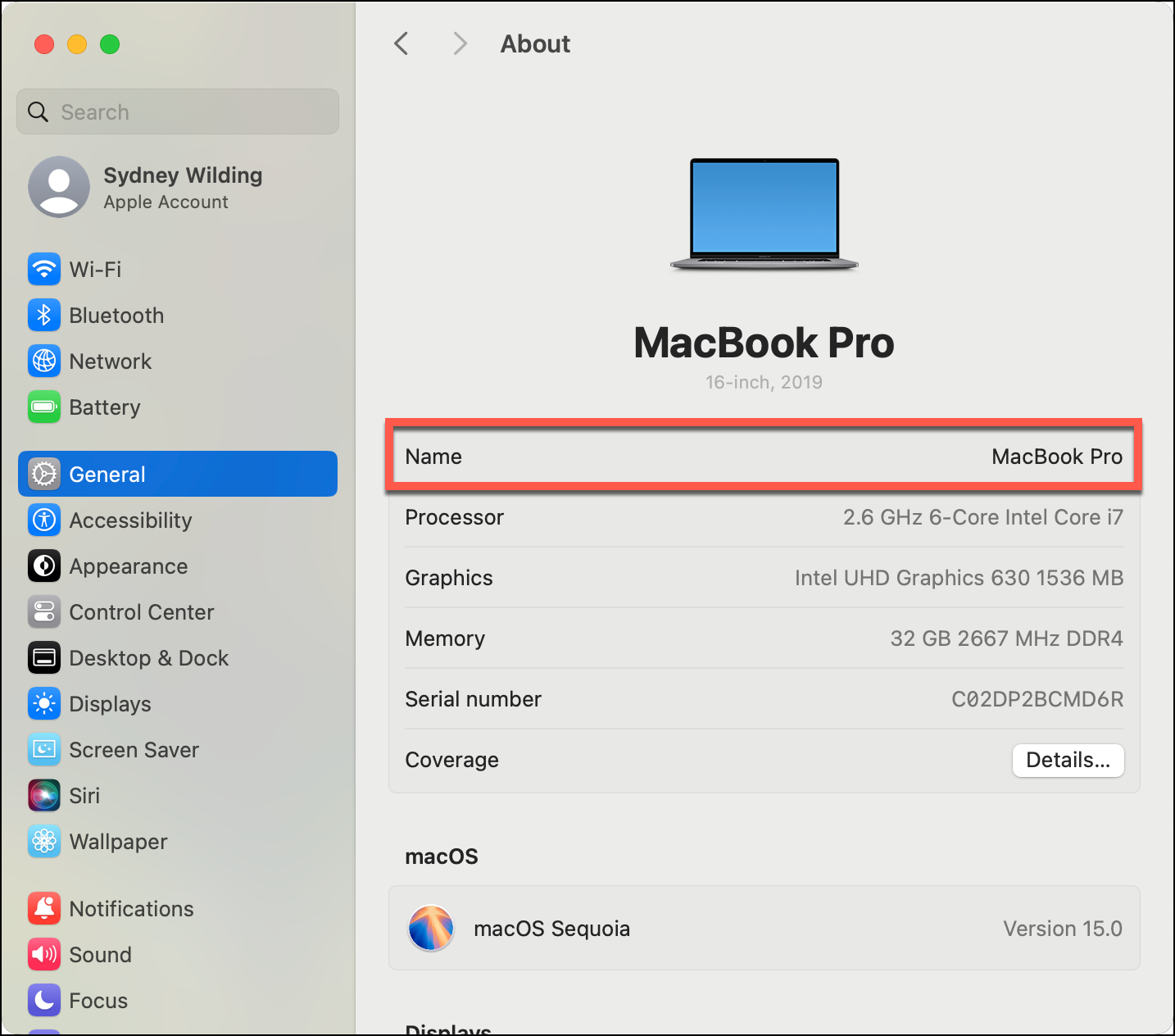Click the MacBook Pro name value
The width and height of the screenshot is (1175, 1036).
tap(1057, 457)
